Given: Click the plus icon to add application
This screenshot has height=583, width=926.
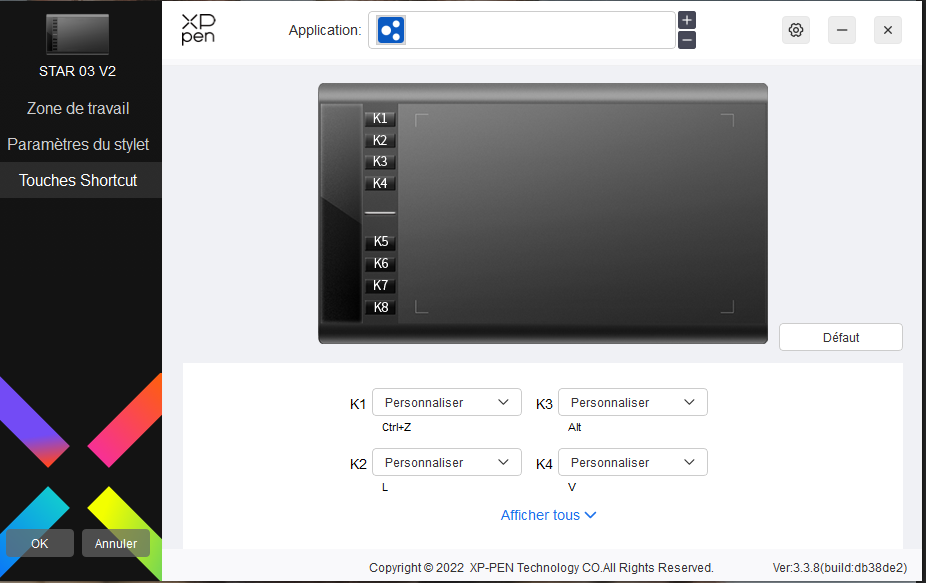Looking at the screenshot, I should pyautogui.click(x=686, y=20).
